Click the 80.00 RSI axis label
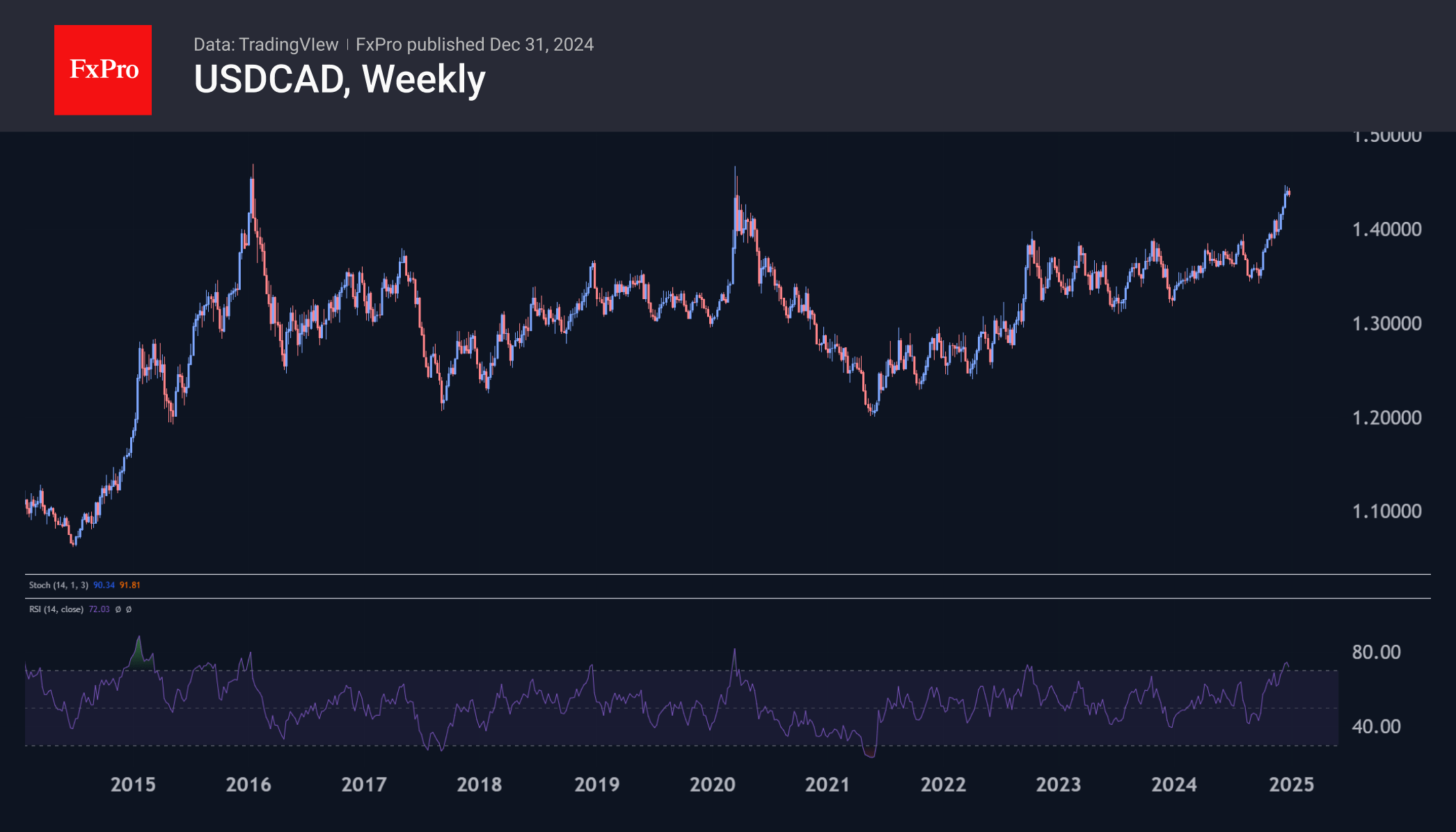Image resolution: width=1456 pixels, height=832 pixels. point(1376,652)
